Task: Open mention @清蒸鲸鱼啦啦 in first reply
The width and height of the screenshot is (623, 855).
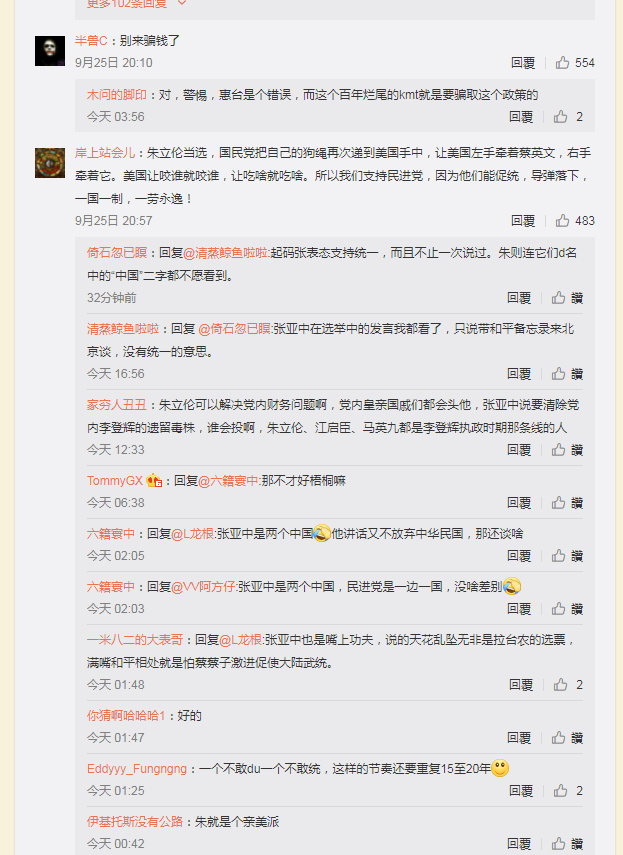Action: 225,253
